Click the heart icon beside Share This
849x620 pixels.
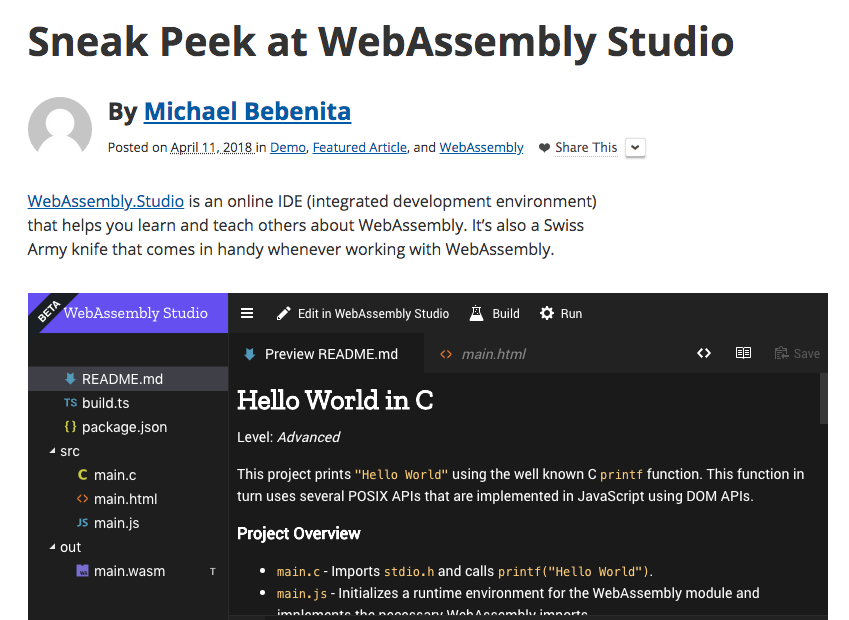(545, 148)
